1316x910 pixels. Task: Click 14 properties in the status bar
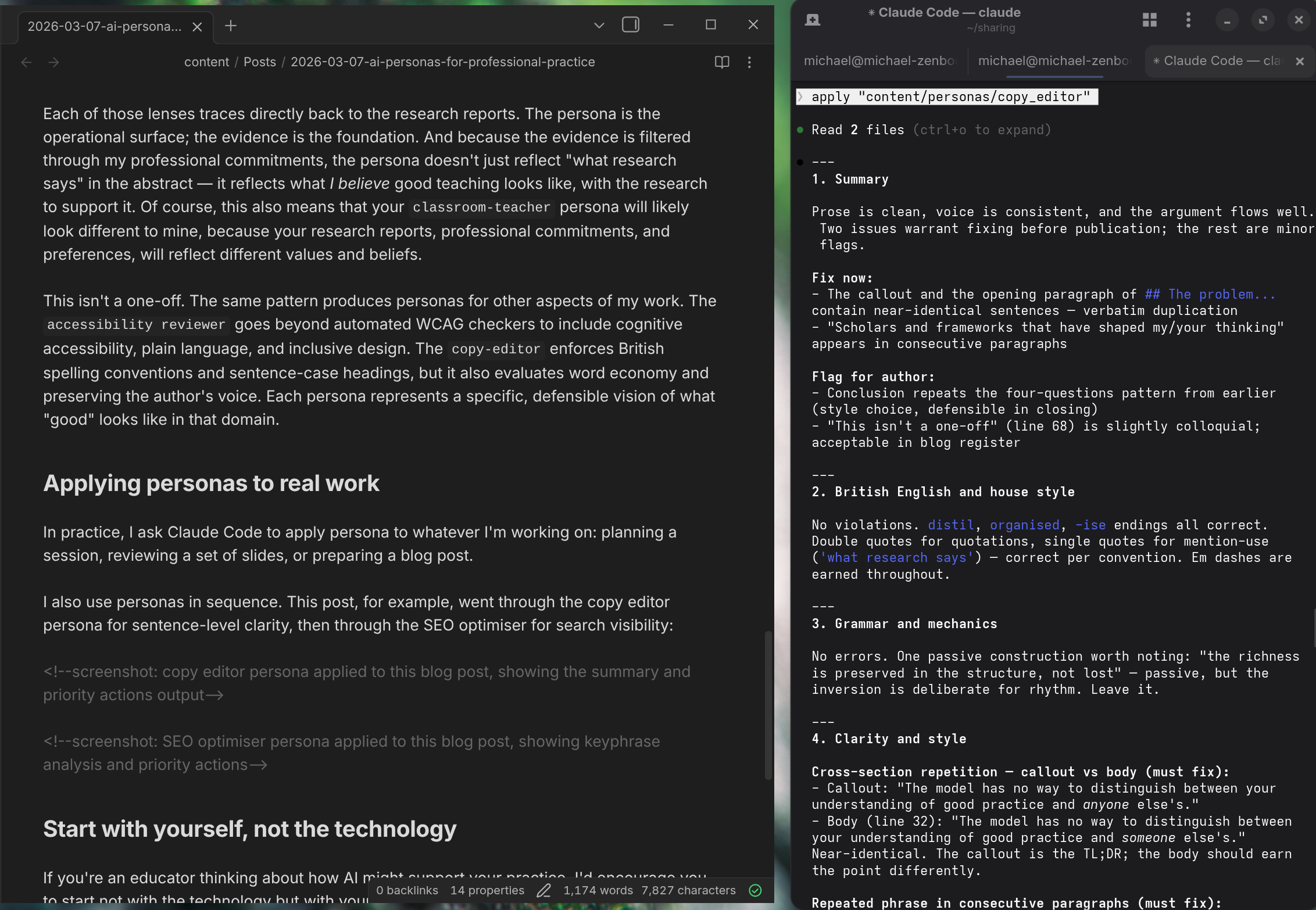point(487,890)
